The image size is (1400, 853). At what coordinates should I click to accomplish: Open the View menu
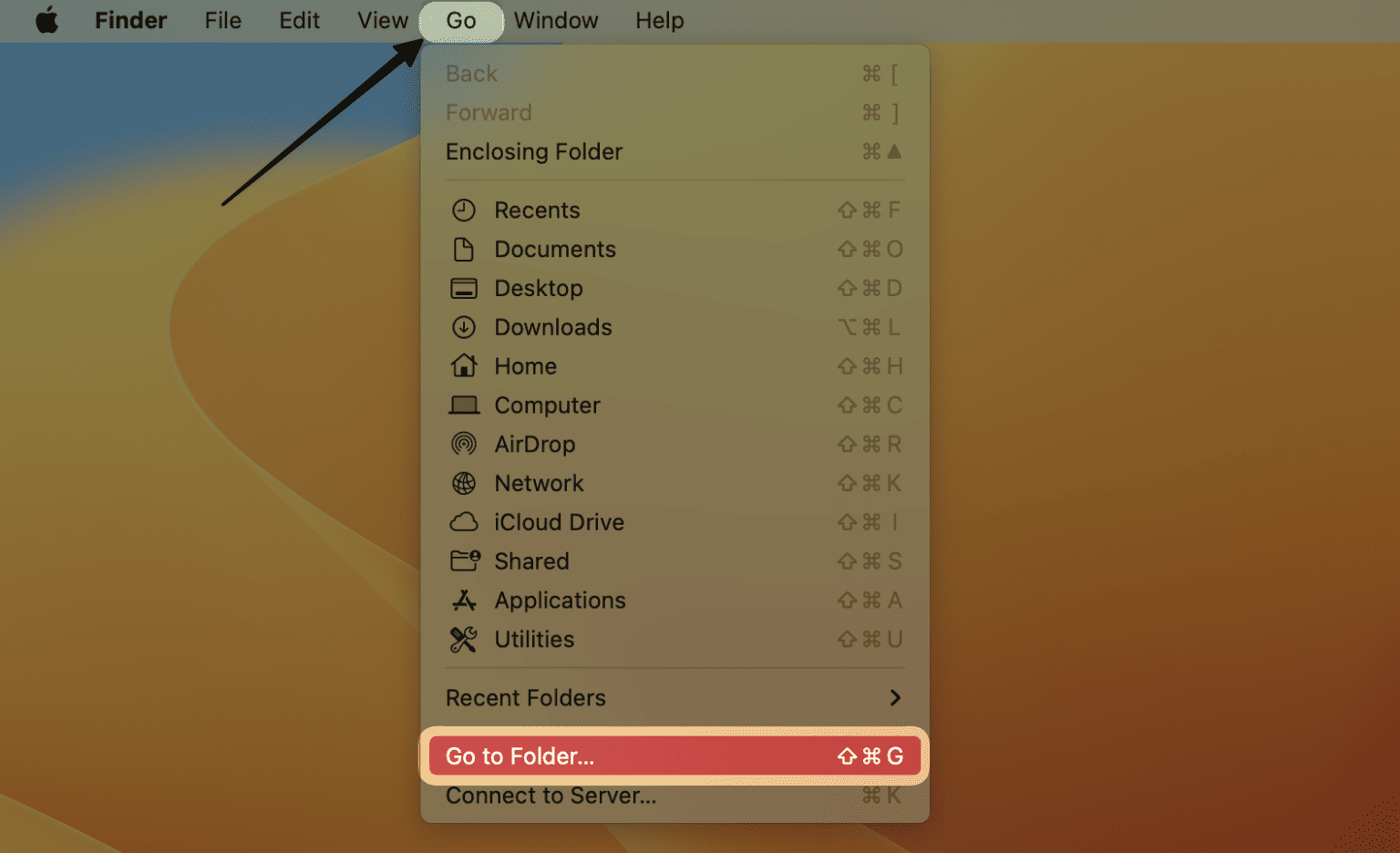382,20
